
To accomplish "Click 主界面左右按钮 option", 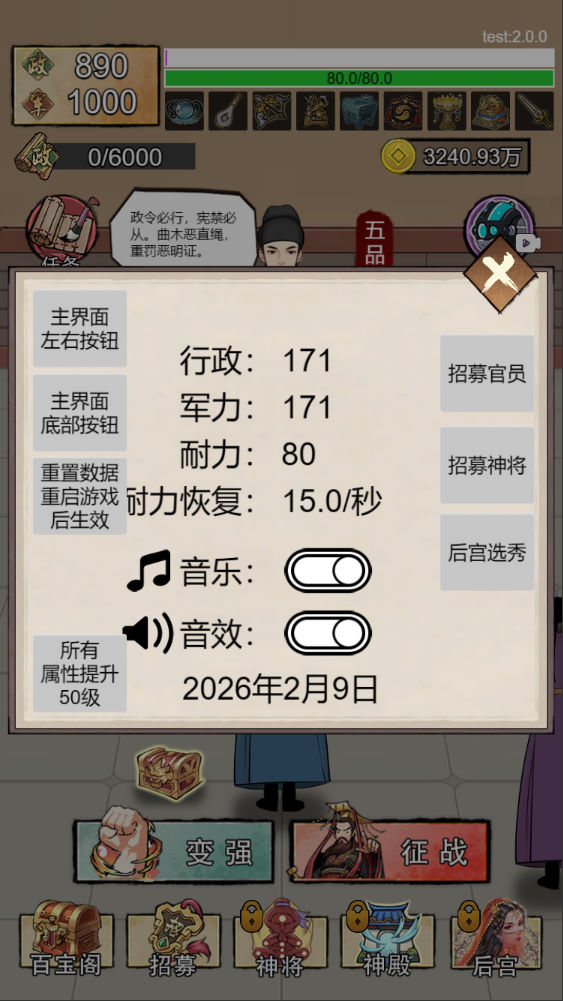I will pyautogui.click(x=80, y=329).
